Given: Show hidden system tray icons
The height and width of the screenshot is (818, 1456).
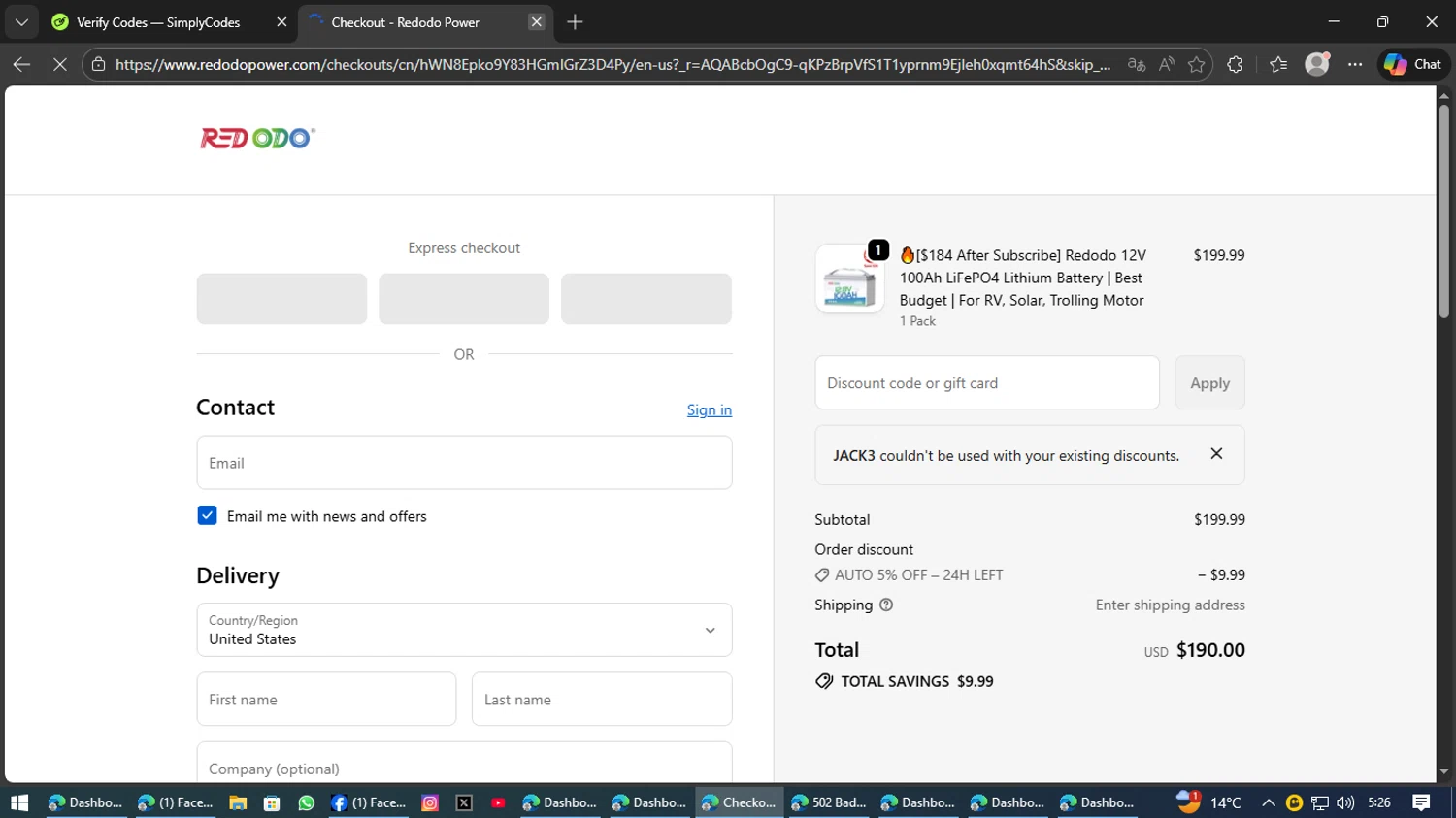Looking at the screenshot, I should coord(1268,802).
